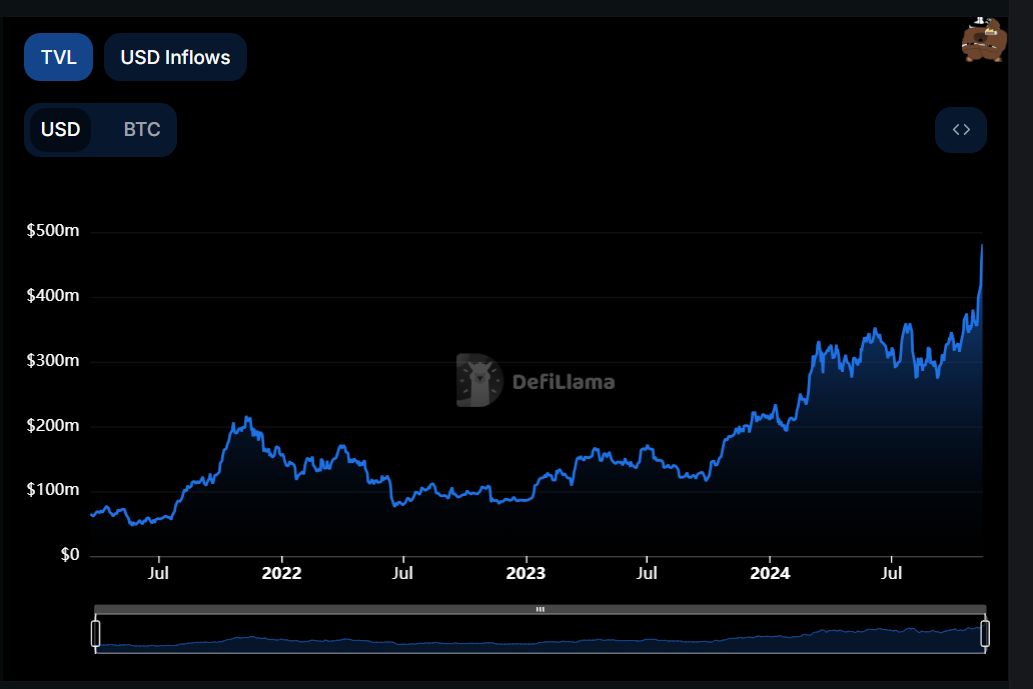
Task: Switch to the TVL chart tab
Action: tap(58, 57)
